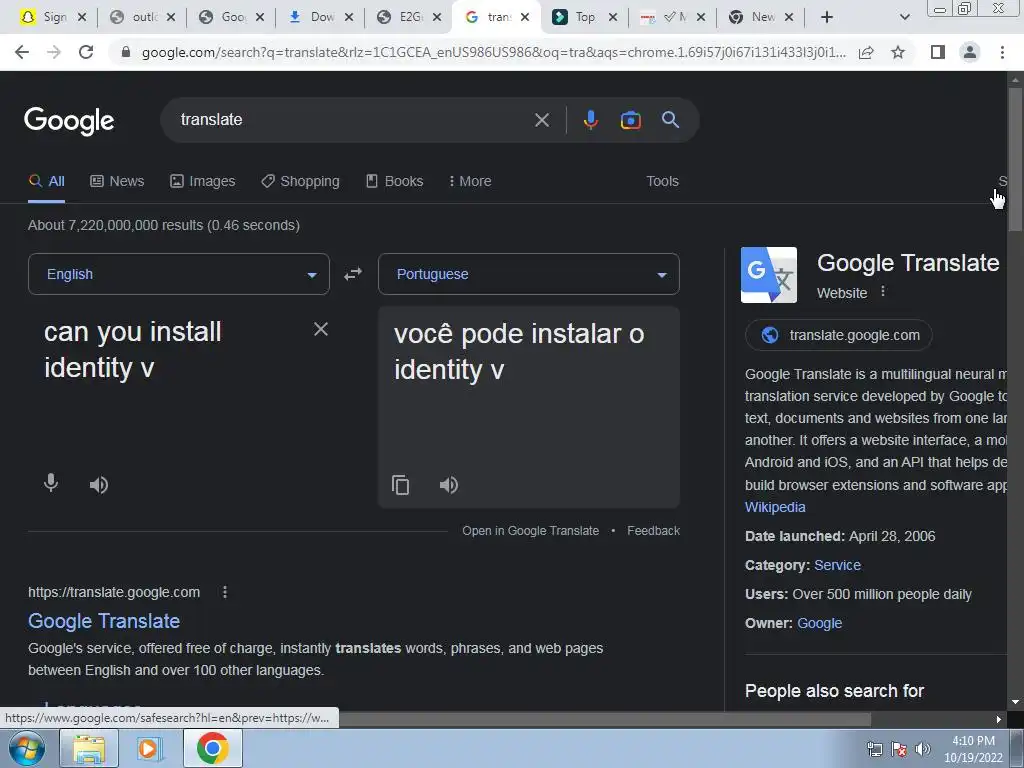1024x768 pixels.
Task: Translate by voice microphone under source text
Action: [51, 483]
